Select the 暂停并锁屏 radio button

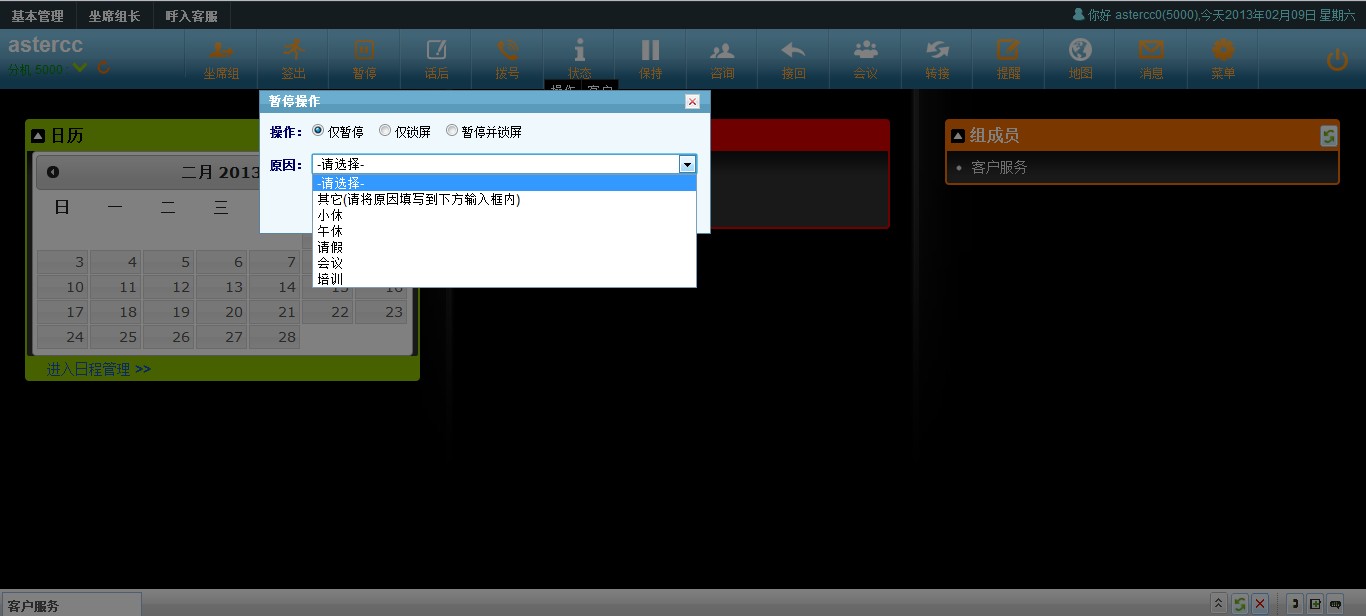click(x=452, y=131)
